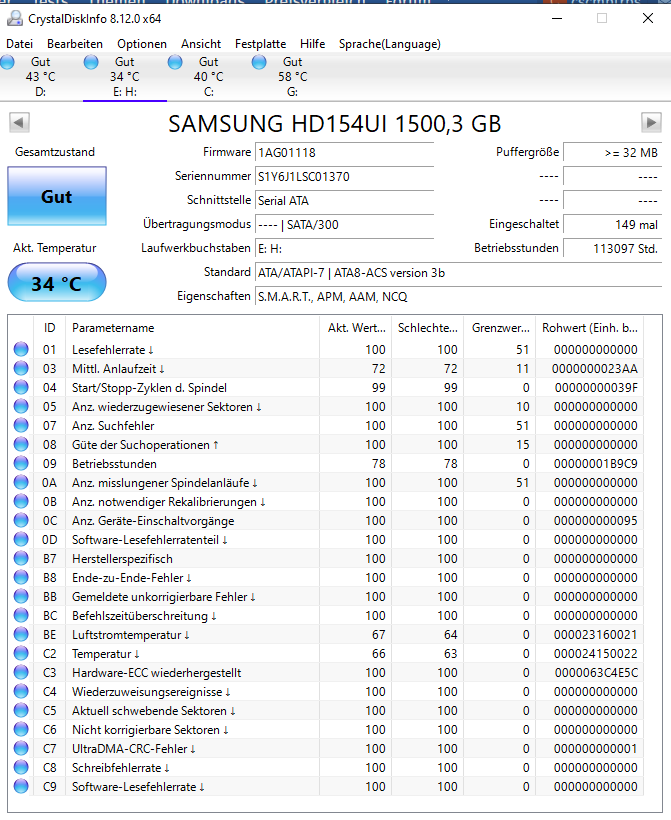Click the ID column header

tap(49, 328)
